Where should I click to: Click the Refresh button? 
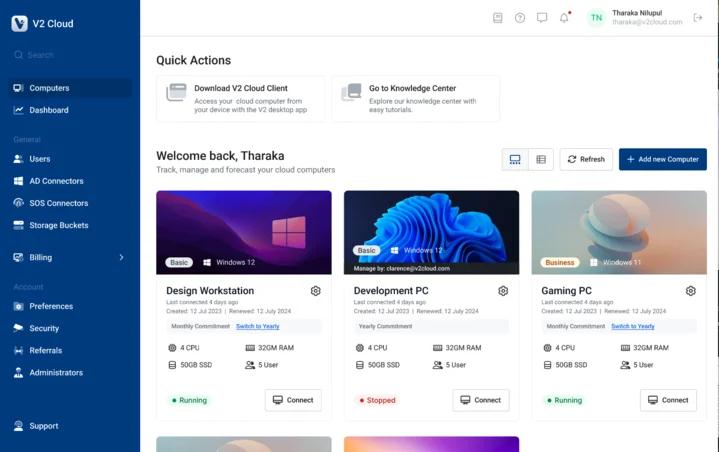(x=586, y=159)
